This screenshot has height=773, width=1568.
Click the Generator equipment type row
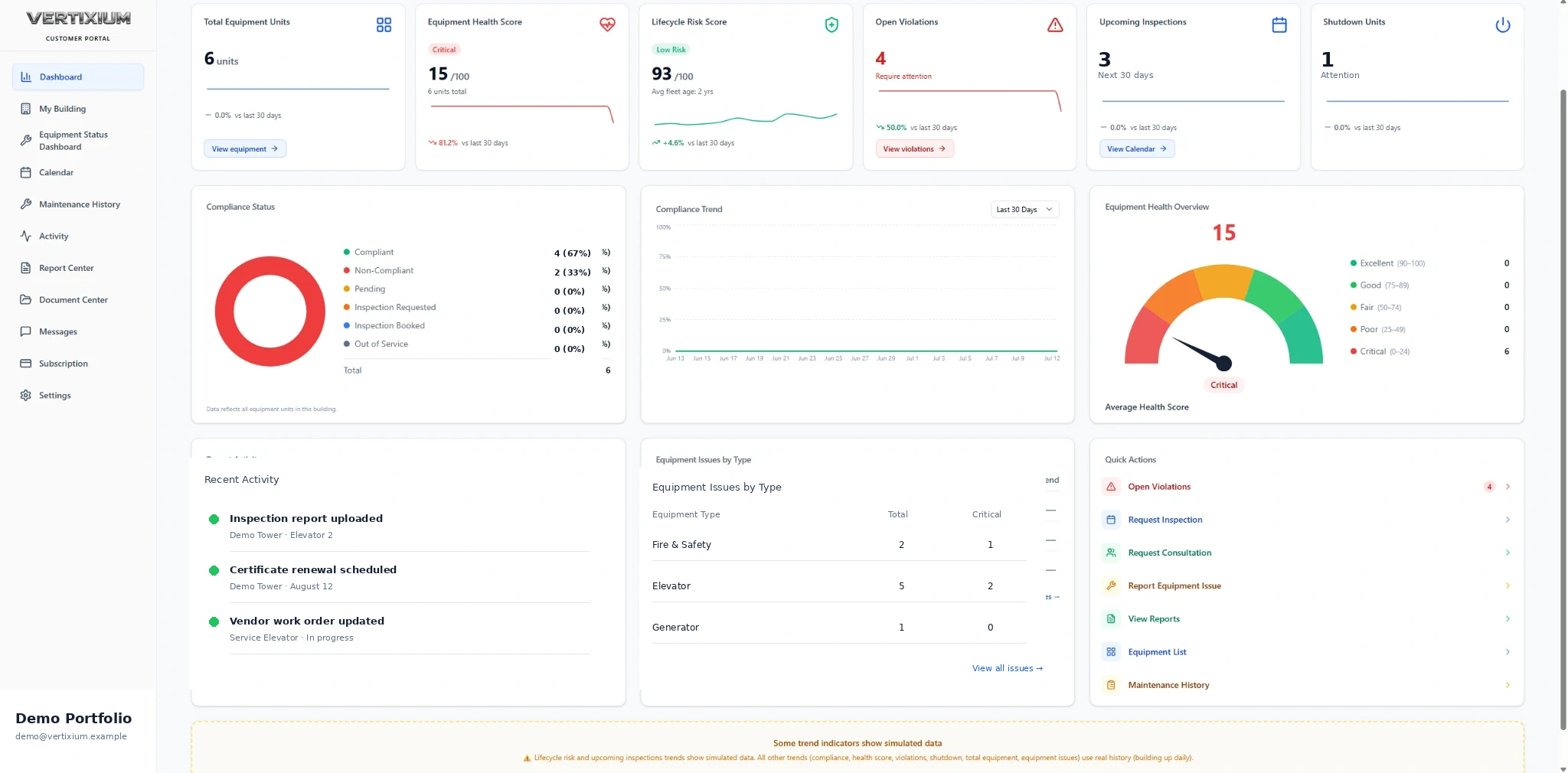pyautogui.click(x=839, y=628)
